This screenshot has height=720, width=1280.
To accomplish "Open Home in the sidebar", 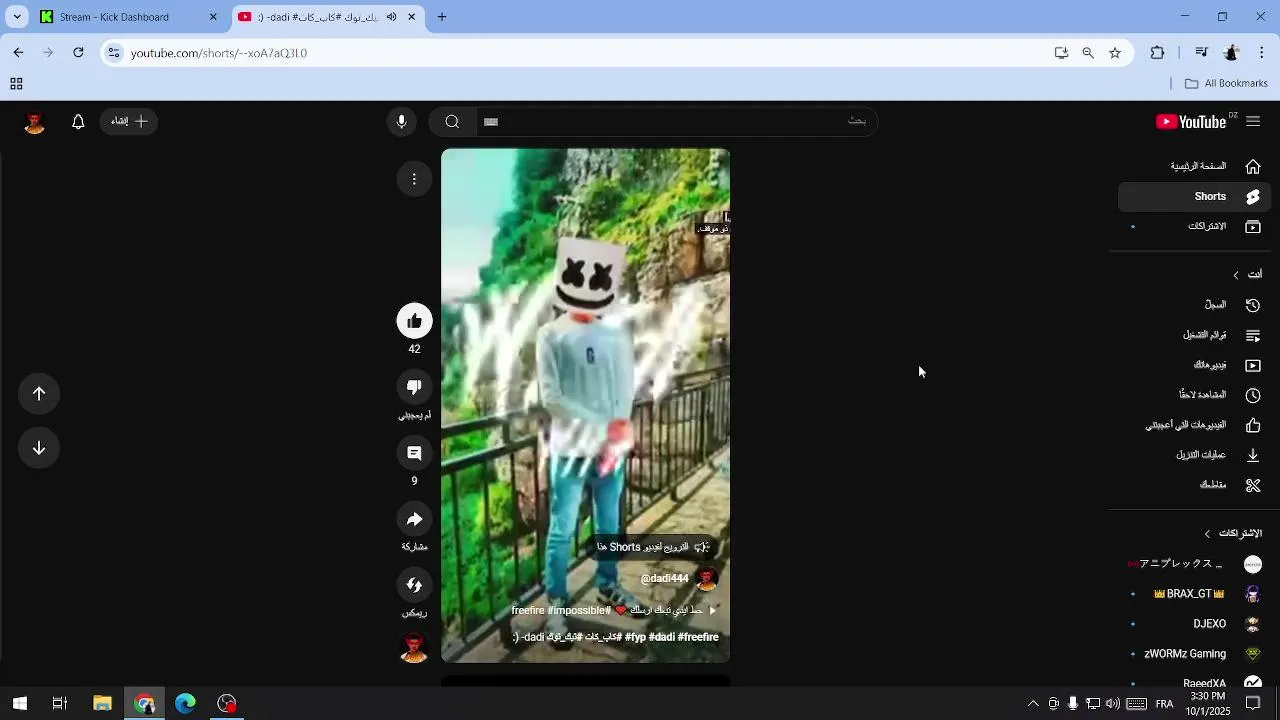I will pos(1195,167).
